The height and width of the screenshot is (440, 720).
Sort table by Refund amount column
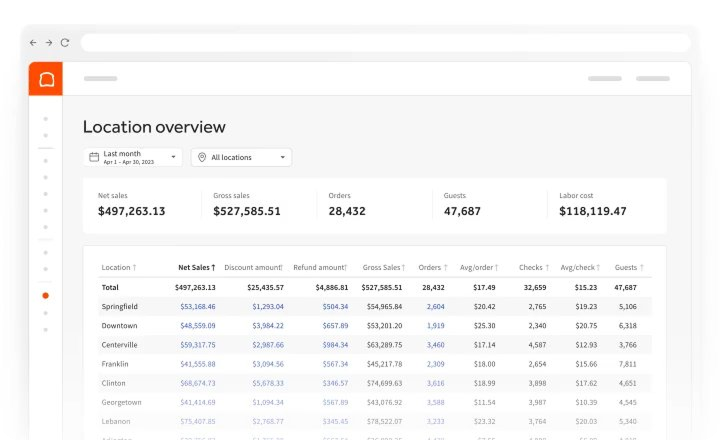(320, 267)
